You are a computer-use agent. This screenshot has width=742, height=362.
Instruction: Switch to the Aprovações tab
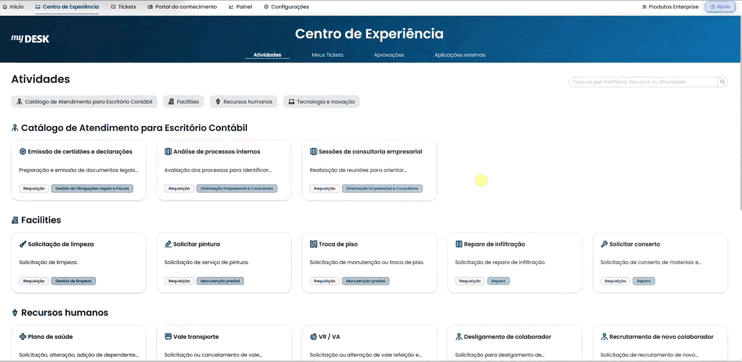[x=389, y=55]
